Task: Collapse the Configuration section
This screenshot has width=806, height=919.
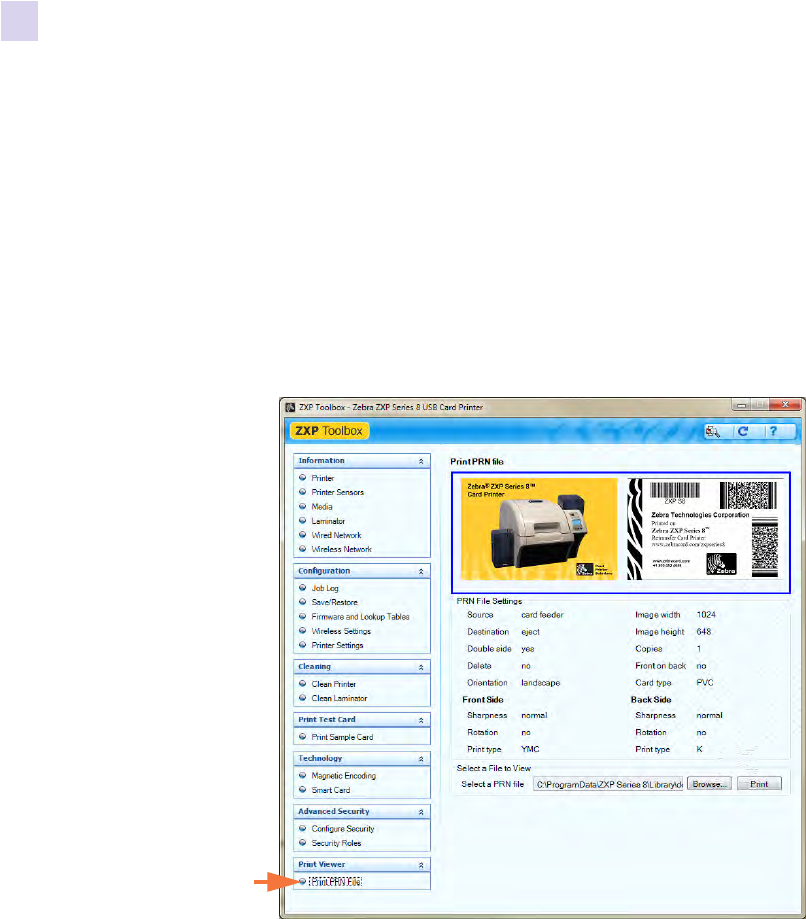Action: click(x=421, y=571)
